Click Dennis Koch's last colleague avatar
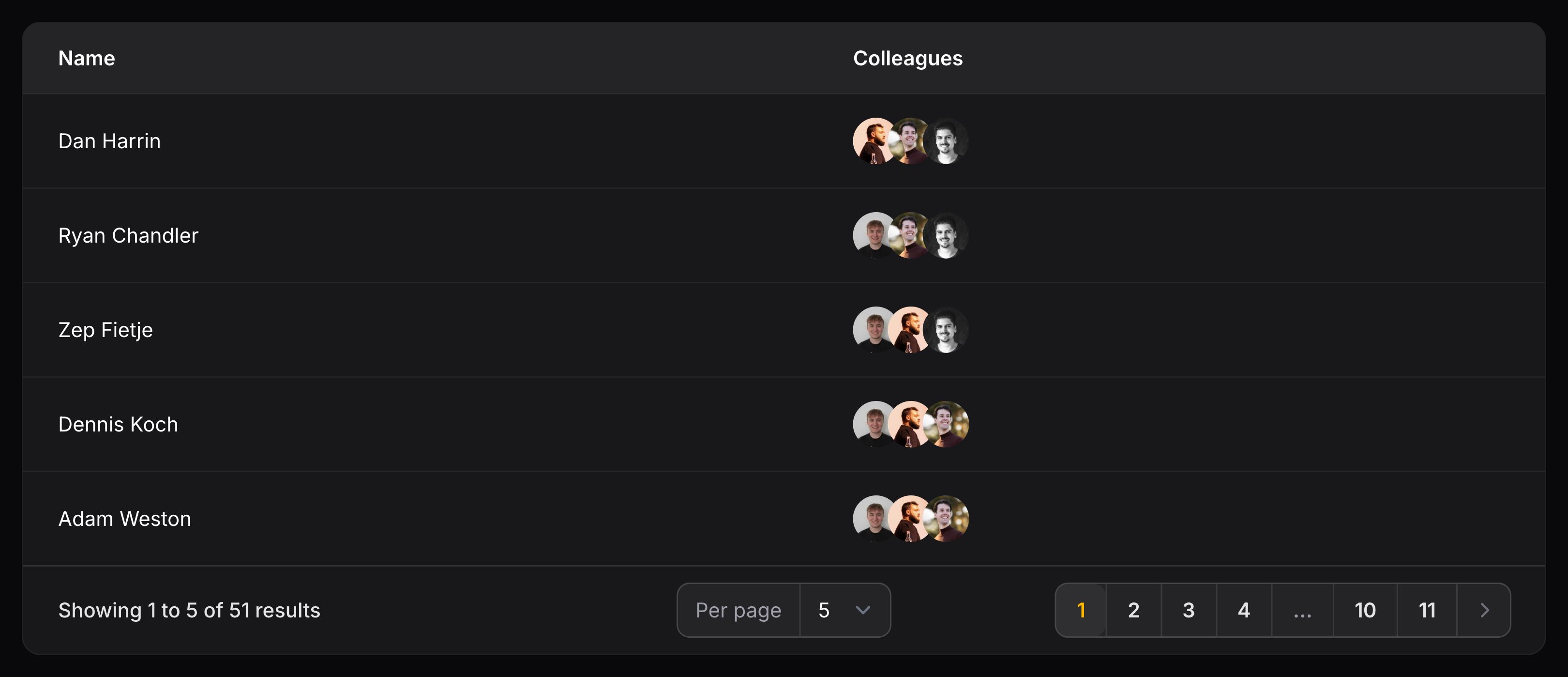The height and width of the screenshot is (677, 1568). (949, 425)
